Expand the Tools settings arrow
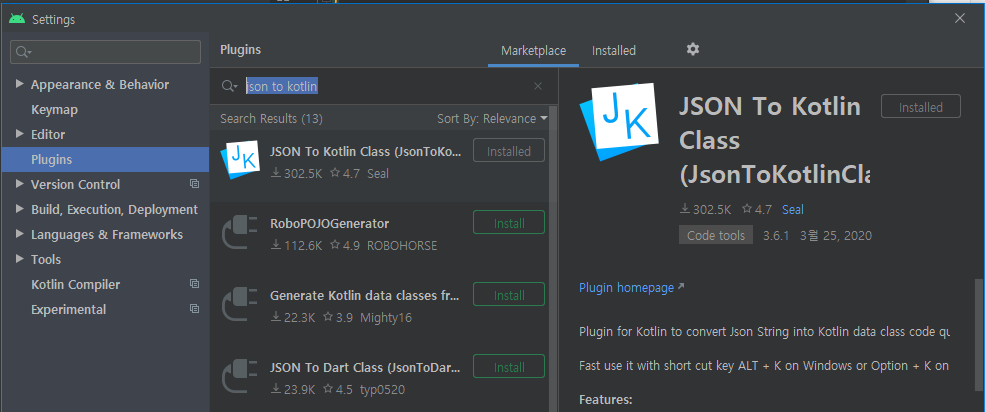Screen dimensions: 985x412 click(x=19, y=259)
